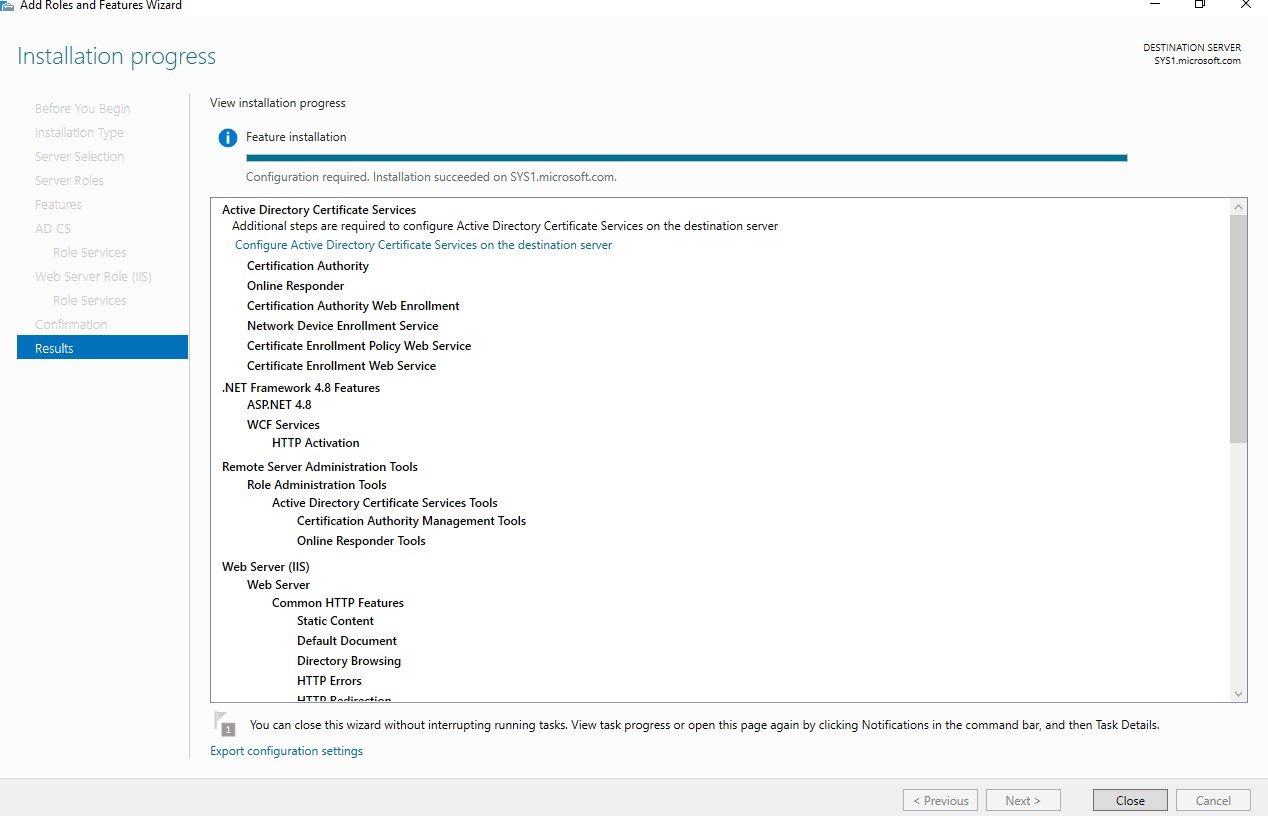Select Results step in the wizard sidebar
The image size is (1268, 816).
coord(102,348)
